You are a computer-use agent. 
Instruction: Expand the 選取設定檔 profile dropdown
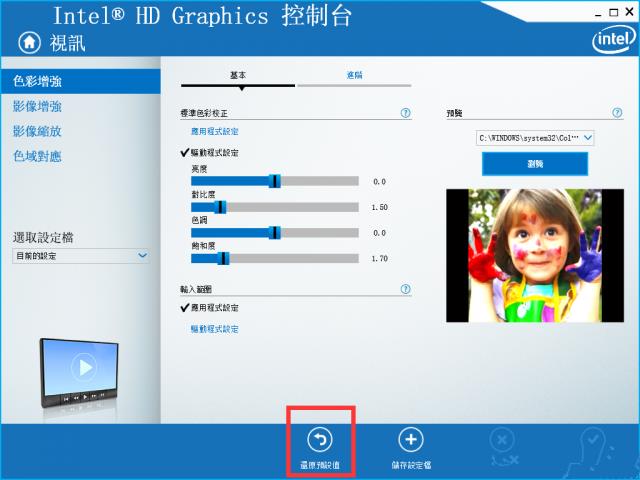[x=81, y=256]
